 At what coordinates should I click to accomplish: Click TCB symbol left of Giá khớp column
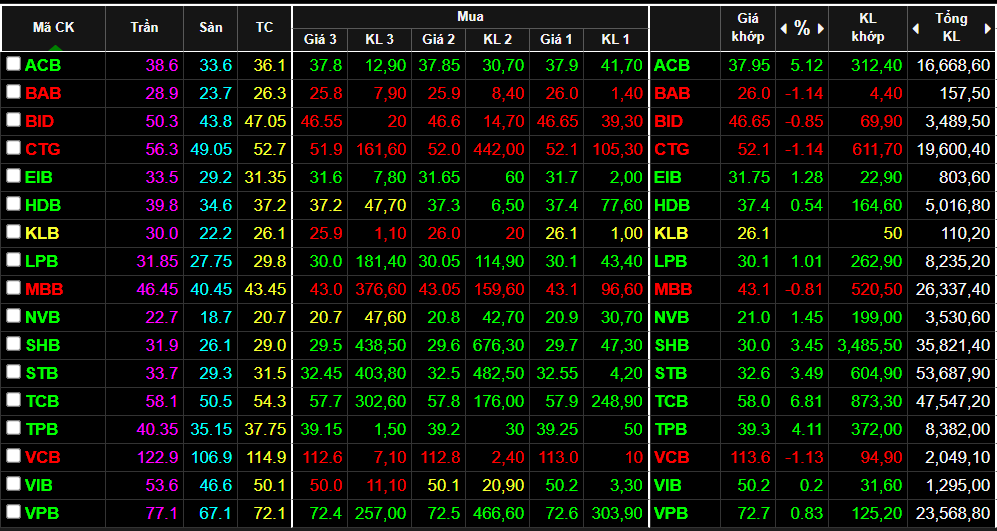[672, 401]
